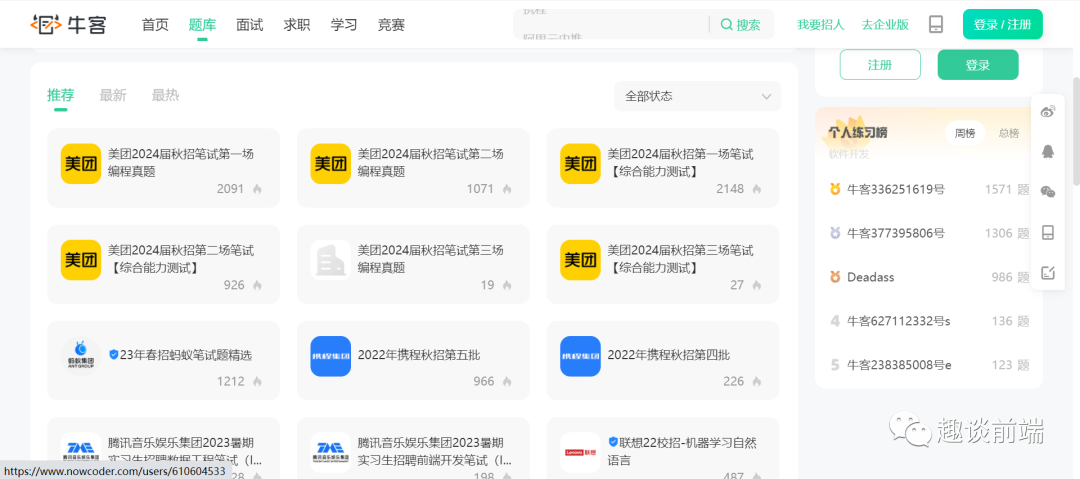Viewport: 1080px width, 479px height.
Task: Select the 推荐 tab
Action: (61, 95)
